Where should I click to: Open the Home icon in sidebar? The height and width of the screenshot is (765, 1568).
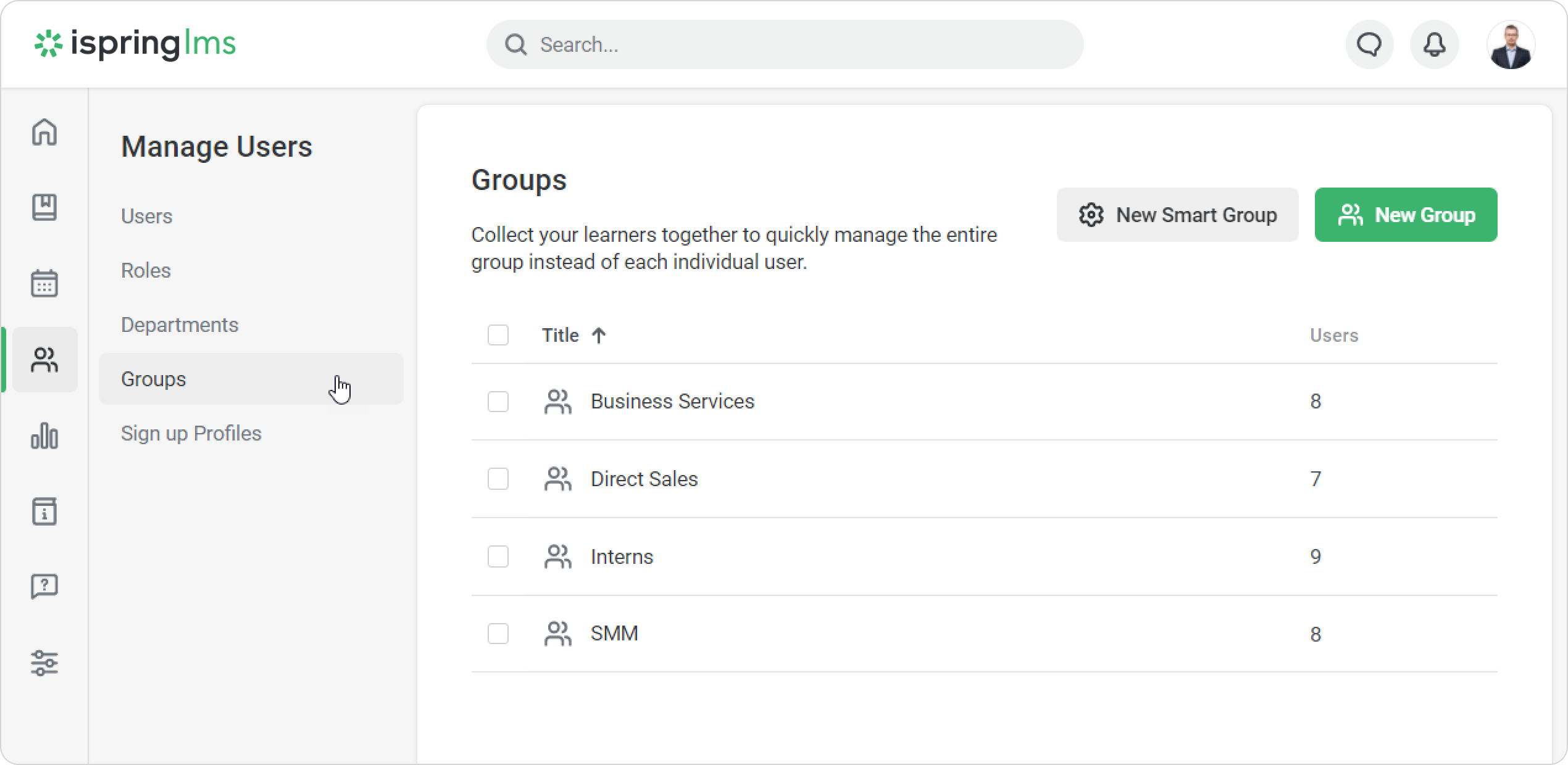pos(44,132)
